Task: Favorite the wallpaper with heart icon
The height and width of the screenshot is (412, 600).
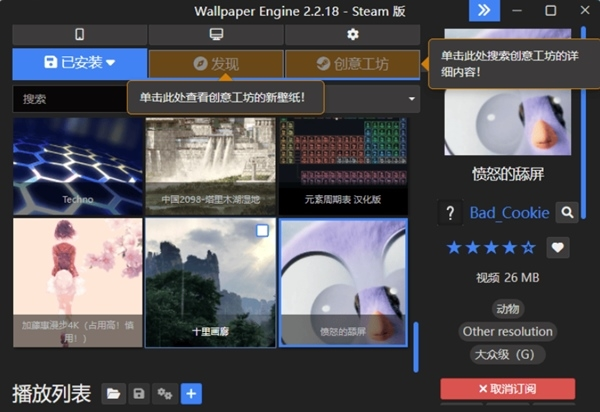Action: 558,248
